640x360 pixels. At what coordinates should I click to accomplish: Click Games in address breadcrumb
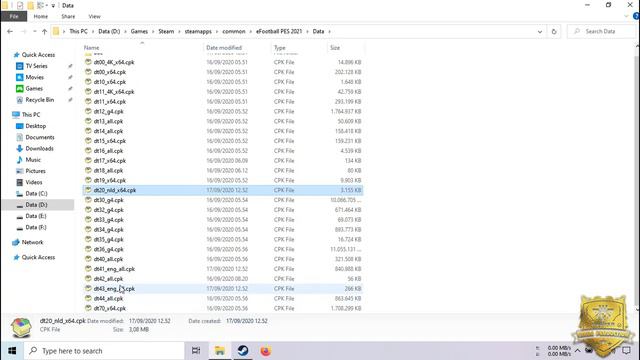coord(139,31)
